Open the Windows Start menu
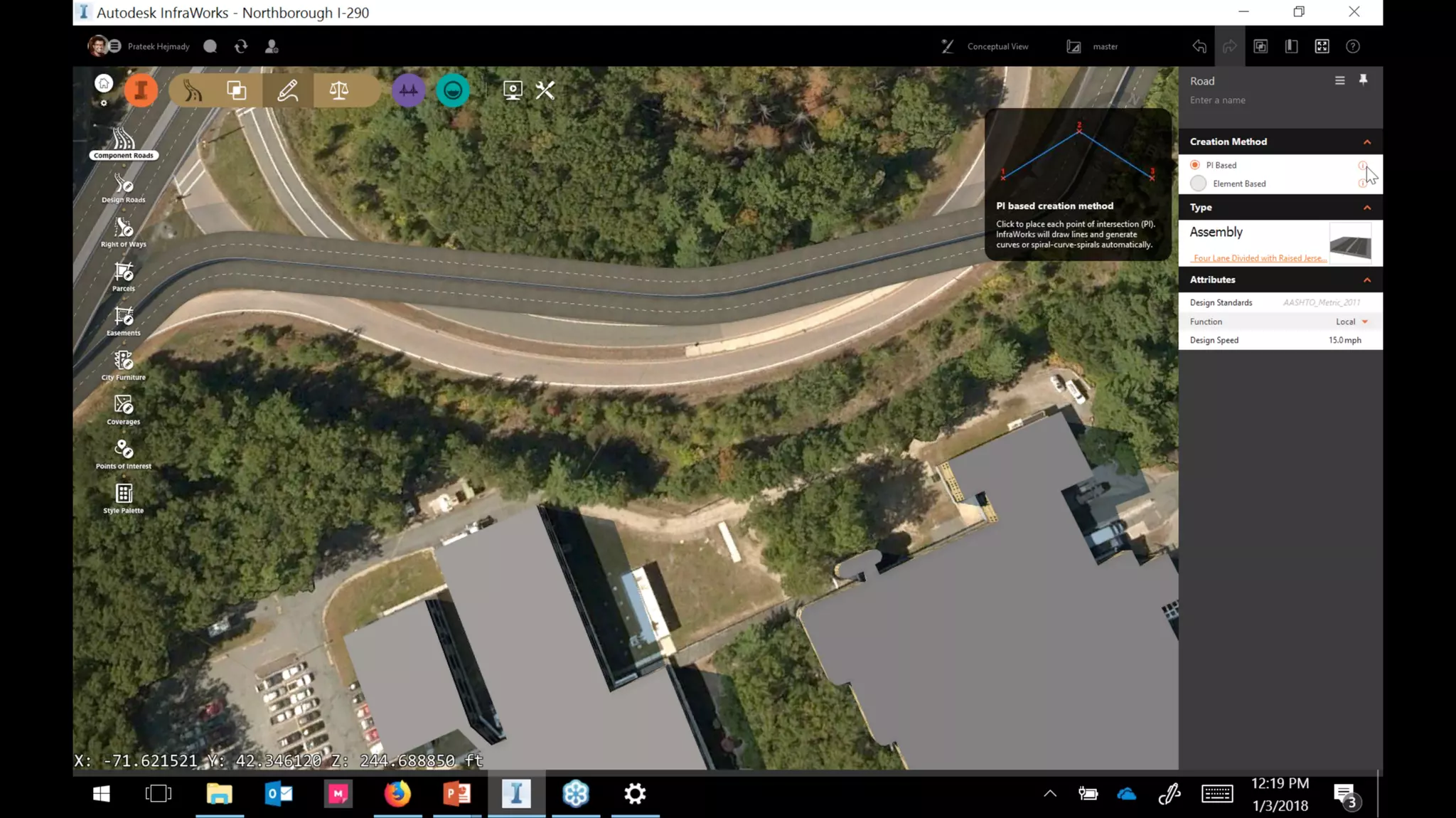The height and width of the screenshot is (818, 1456). click(x=101, y=794)
